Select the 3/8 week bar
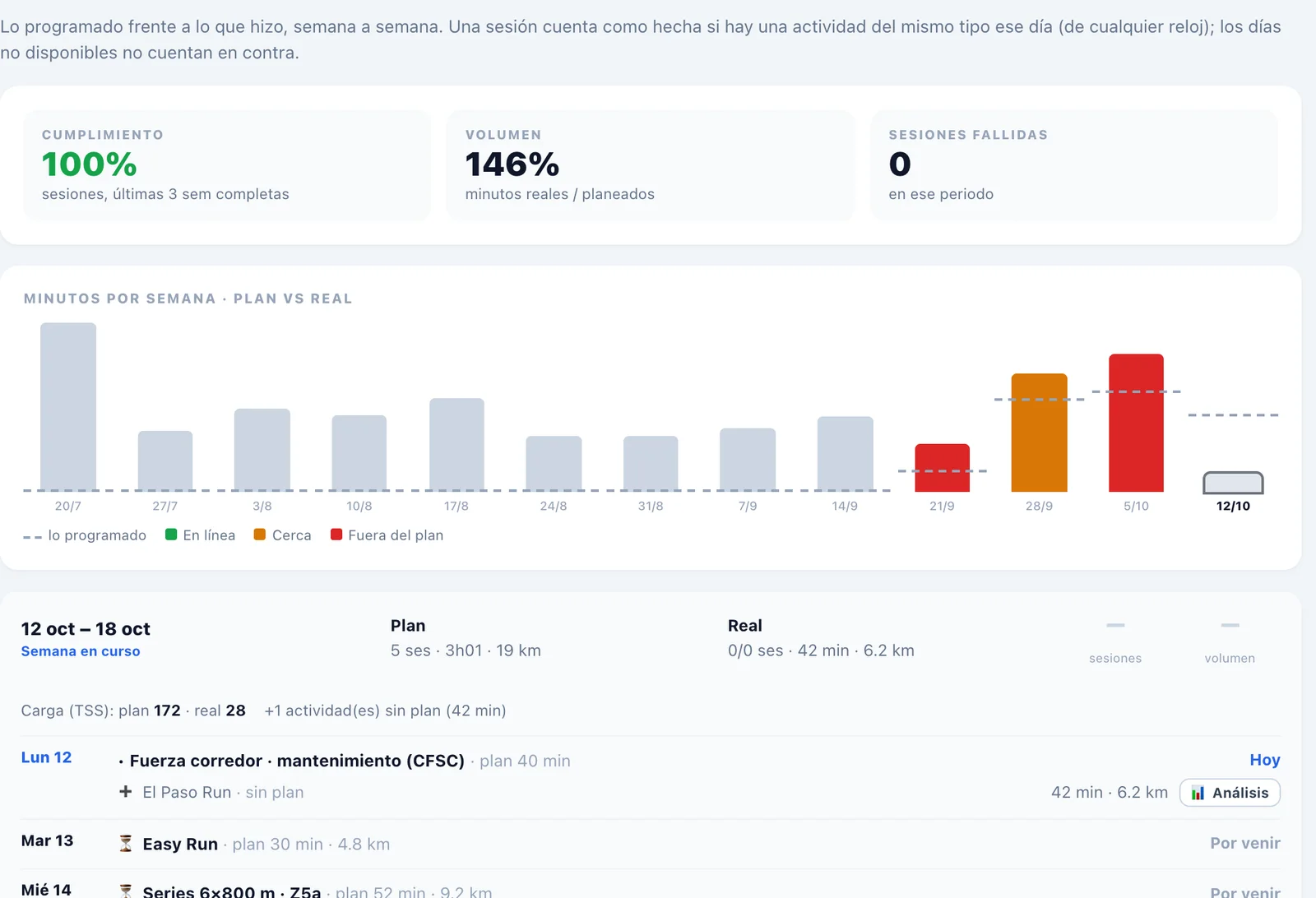 point(262,450)
